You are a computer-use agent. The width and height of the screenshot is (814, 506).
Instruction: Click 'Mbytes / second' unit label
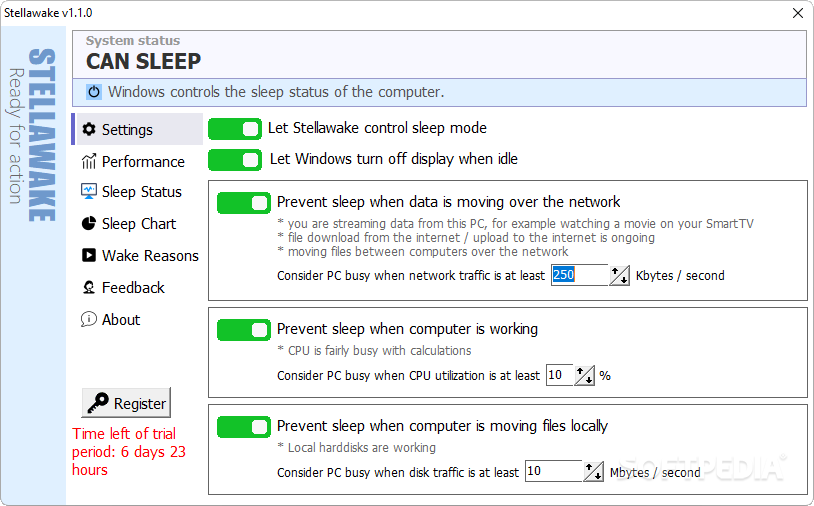pos(655,472)
